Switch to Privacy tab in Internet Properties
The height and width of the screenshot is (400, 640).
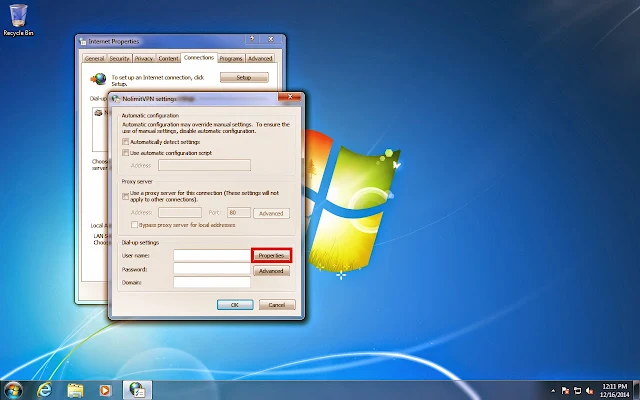point(144,58)
